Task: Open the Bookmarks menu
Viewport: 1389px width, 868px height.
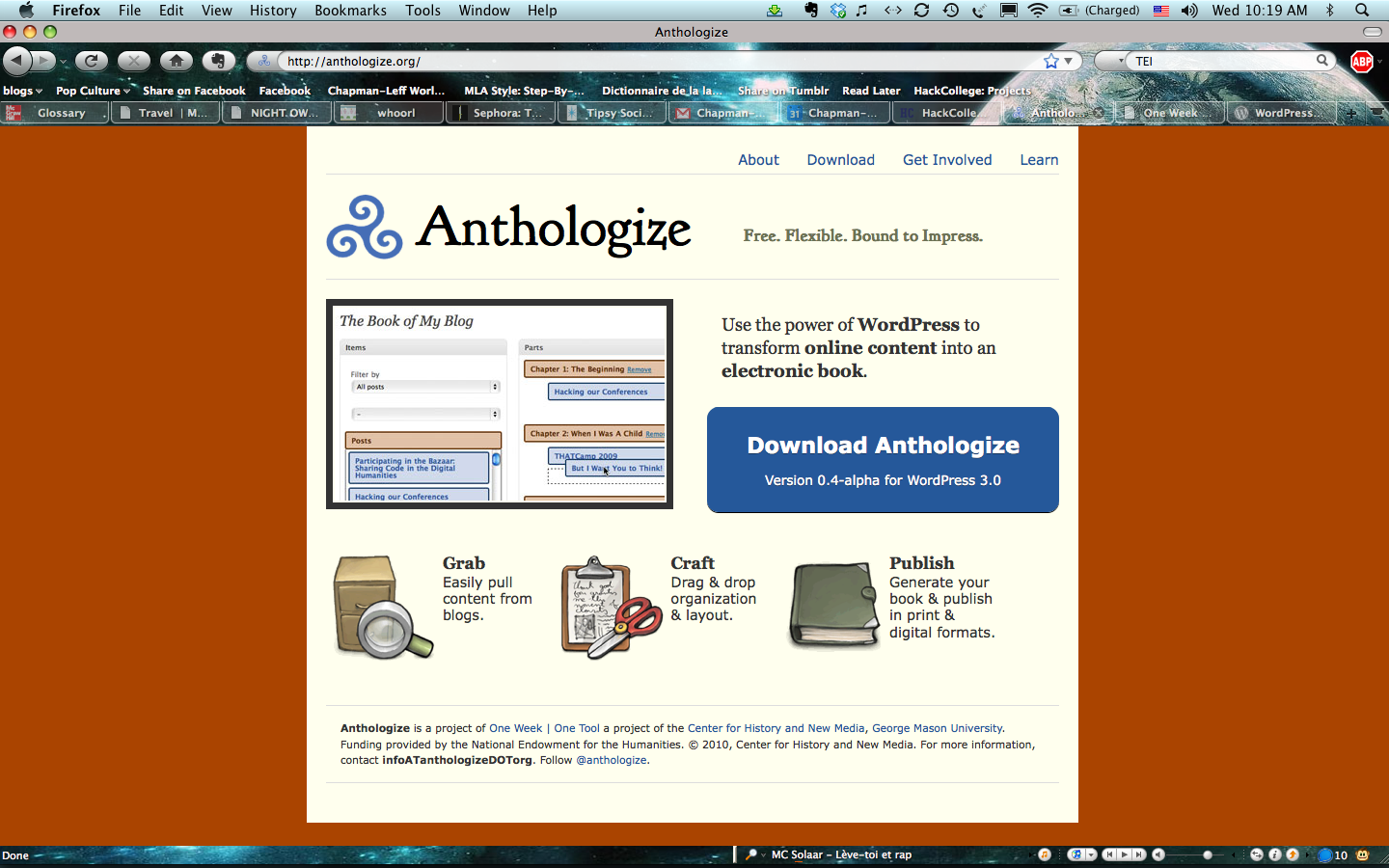Action: 350,11
